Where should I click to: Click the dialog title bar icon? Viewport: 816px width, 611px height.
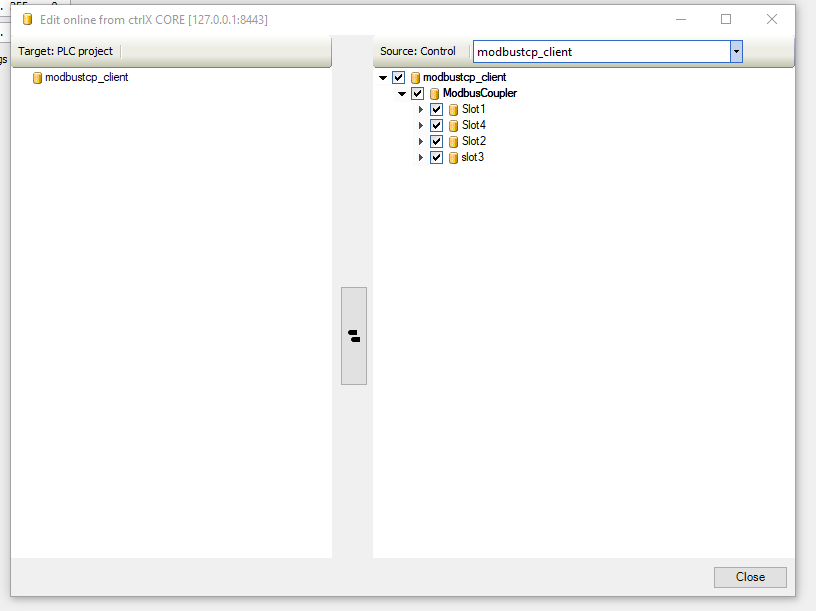tap(28, 20)
